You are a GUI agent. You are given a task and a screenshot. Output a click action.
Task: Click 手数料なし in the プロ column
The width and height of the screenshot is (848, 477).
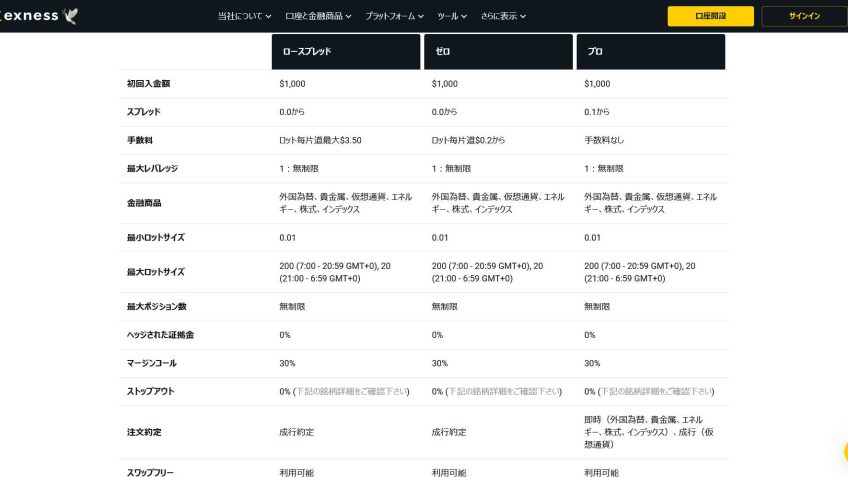603,140
